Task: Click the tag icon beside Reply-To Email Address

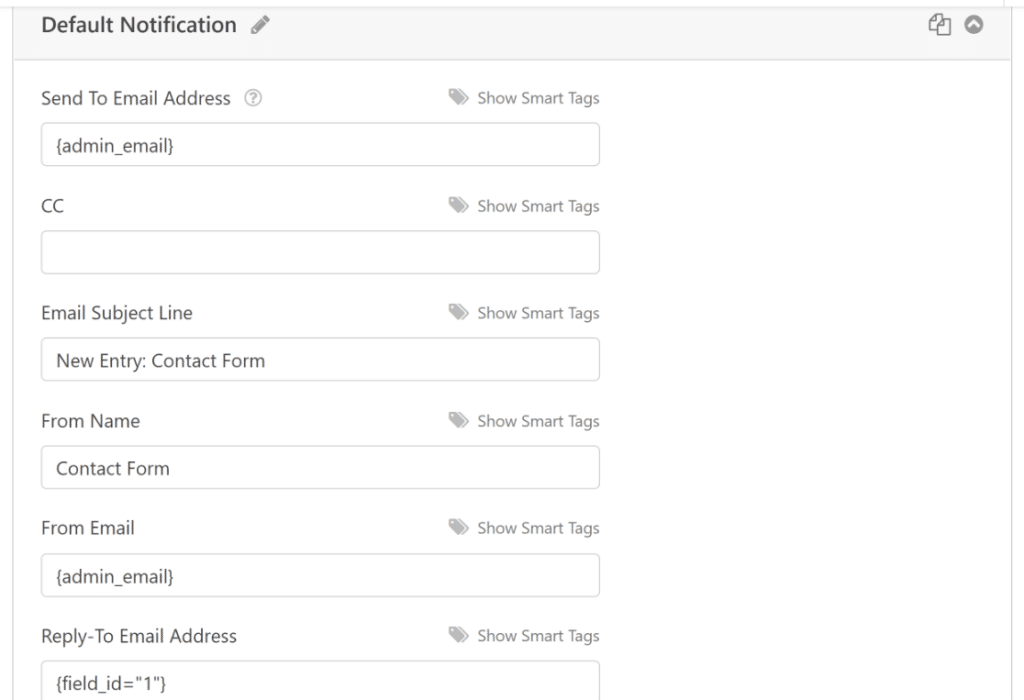Action: tap(459, 636)
